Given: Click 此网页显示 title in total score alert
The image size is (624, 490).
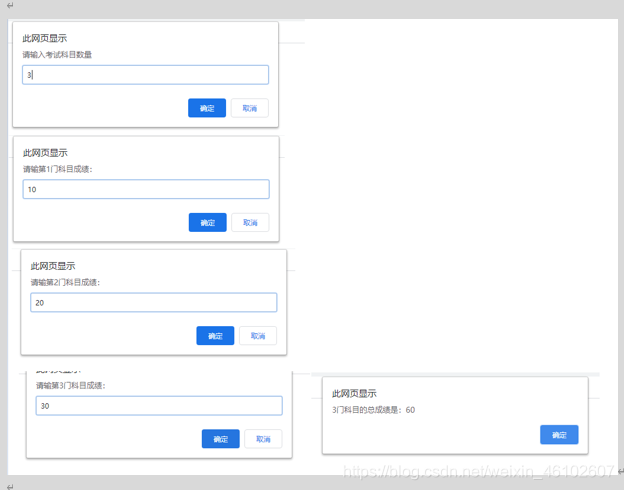Looking at the screenshot, I should pos(354,393).
